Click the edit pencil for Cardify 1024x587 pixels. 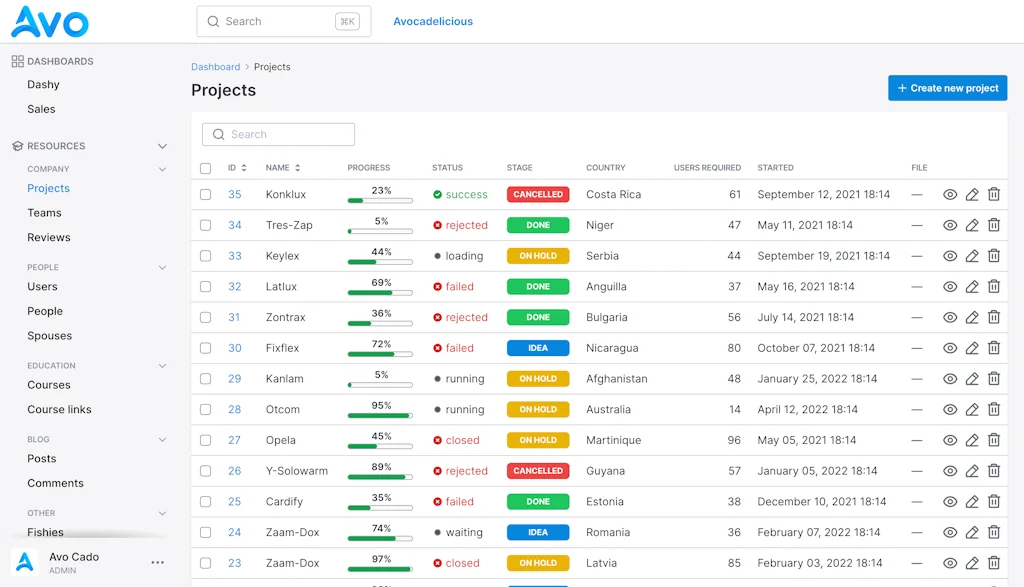coord(971,501)
